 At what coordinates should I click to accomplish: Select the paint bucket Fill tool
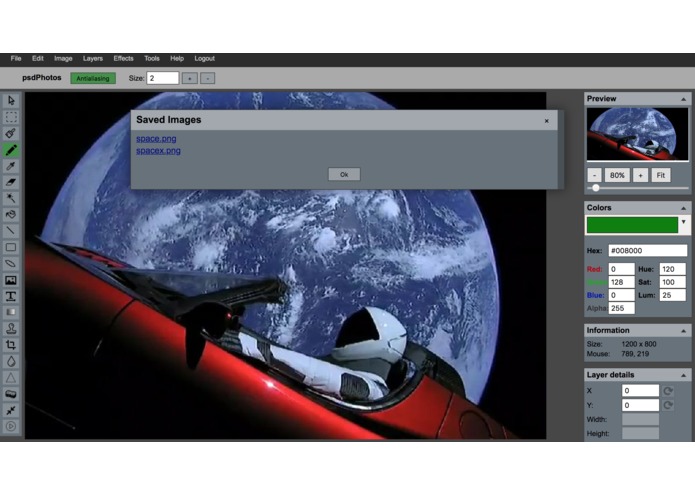click(11, 215)
